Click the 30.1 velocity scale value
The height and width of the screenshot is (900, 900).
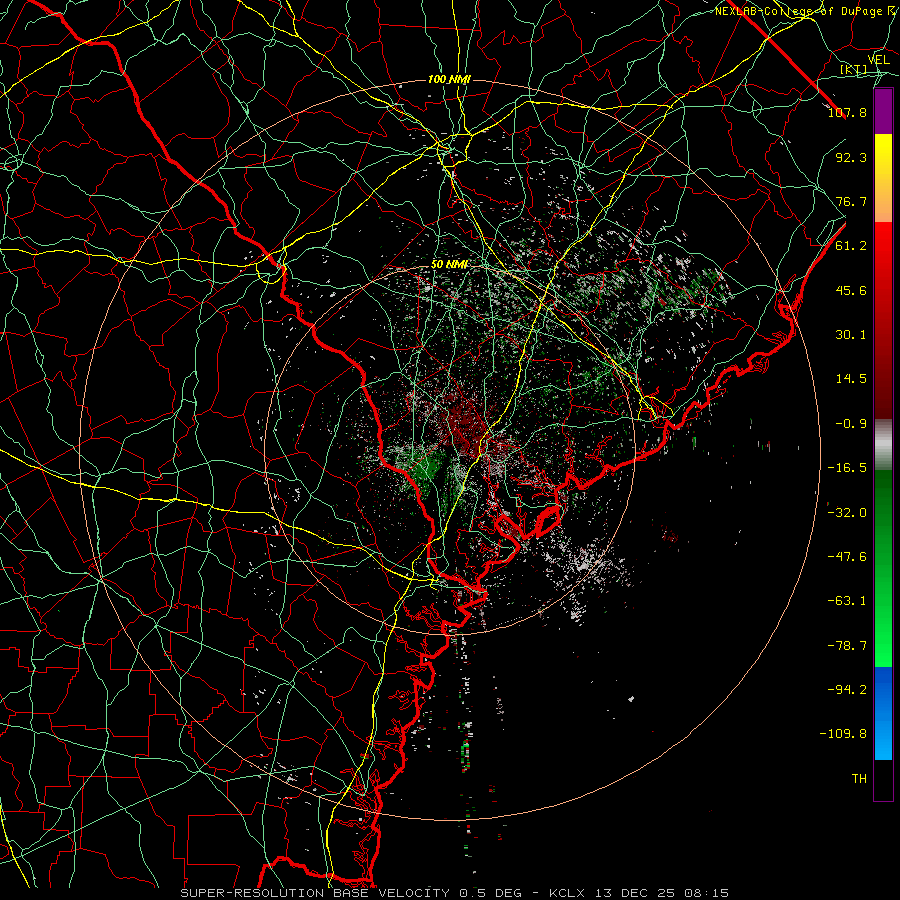(851, 335)
